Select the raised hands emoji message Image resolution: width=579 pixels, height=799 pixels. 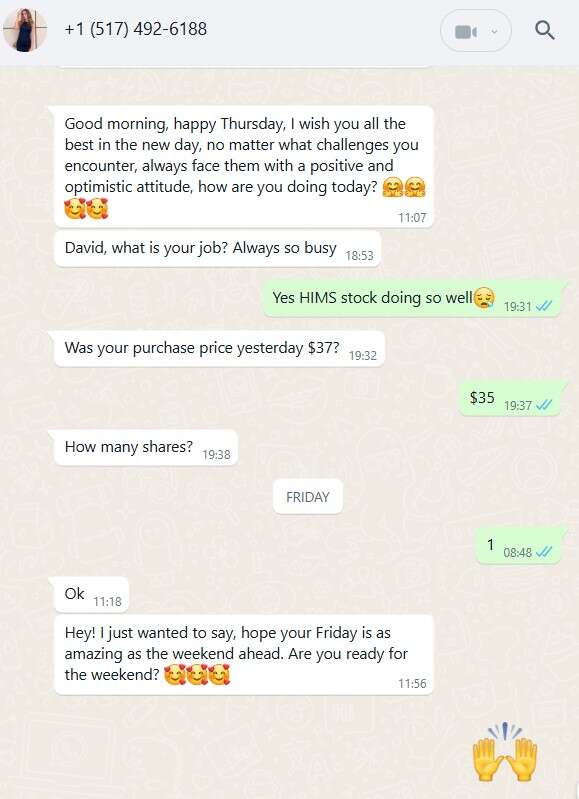pyautogui.click(x=505, y=752)
